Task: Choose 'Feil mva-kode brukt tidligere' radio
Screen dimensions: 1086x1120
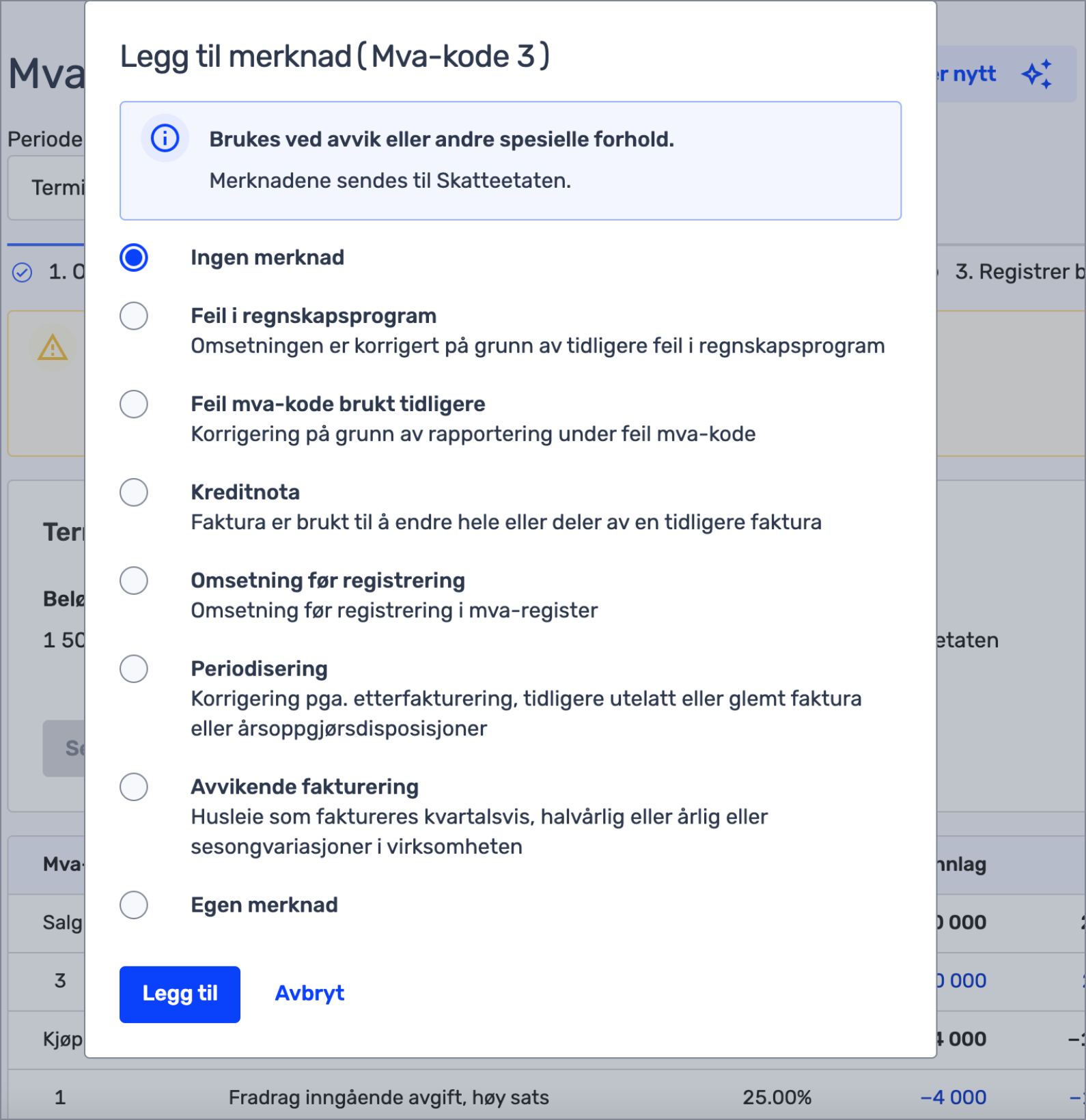Action: point(134,404)
